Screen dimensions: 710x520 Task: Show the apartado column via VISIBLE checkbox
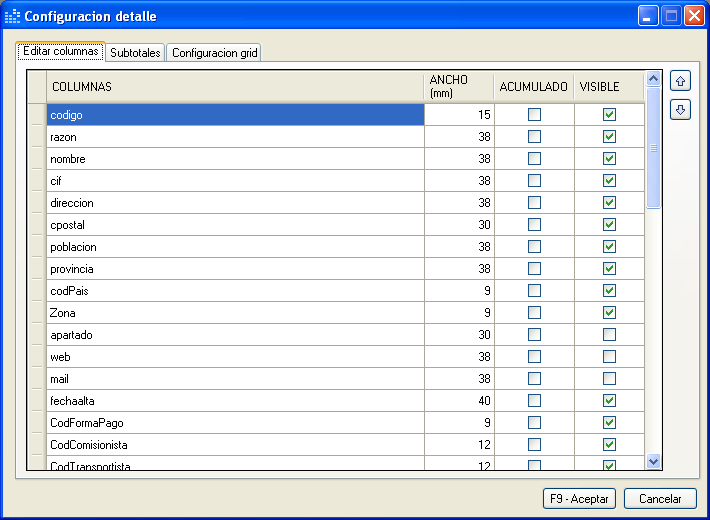[609, 335]
